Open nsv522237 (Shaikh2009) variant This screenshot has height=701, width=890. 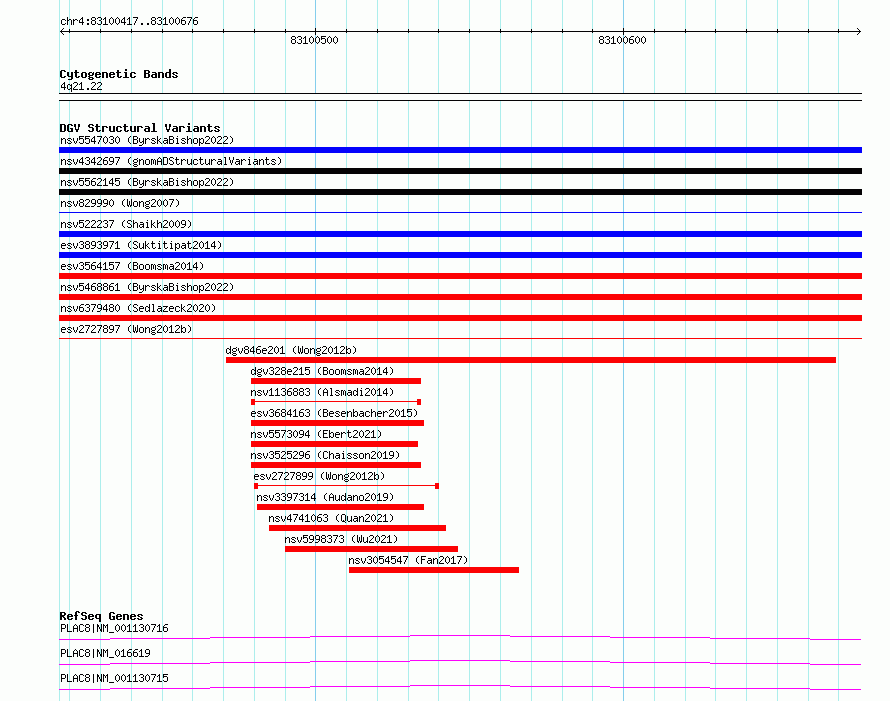pyautogui.click(x=126, y=224)
